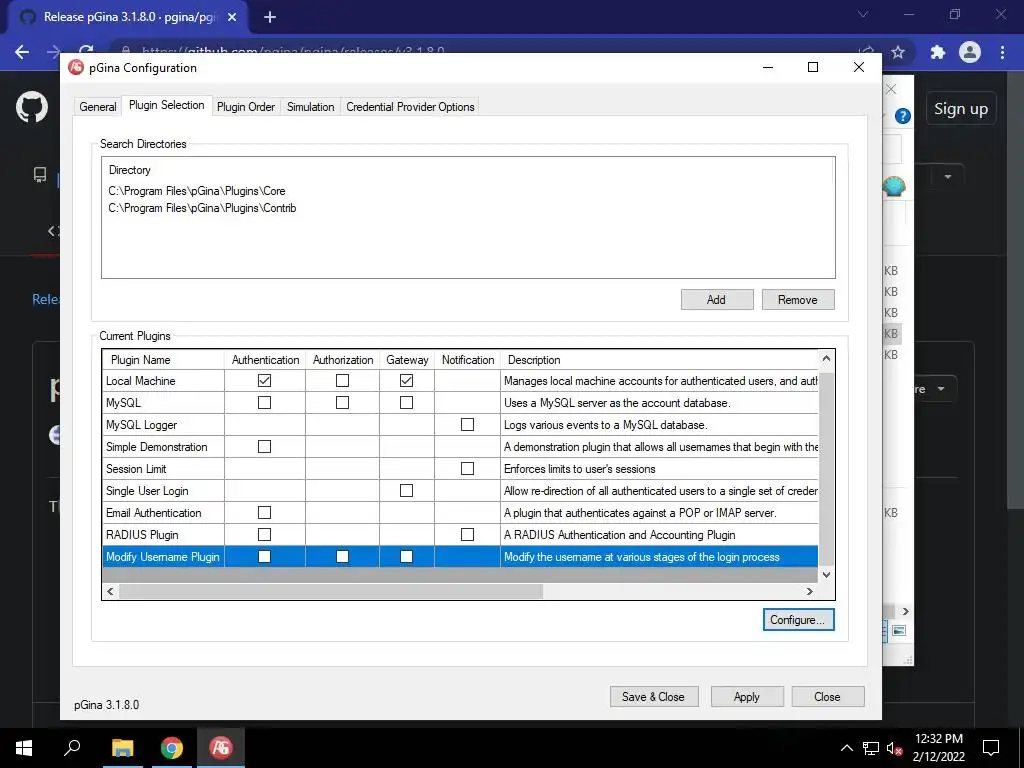Click the muted volume tray icon

894,748
